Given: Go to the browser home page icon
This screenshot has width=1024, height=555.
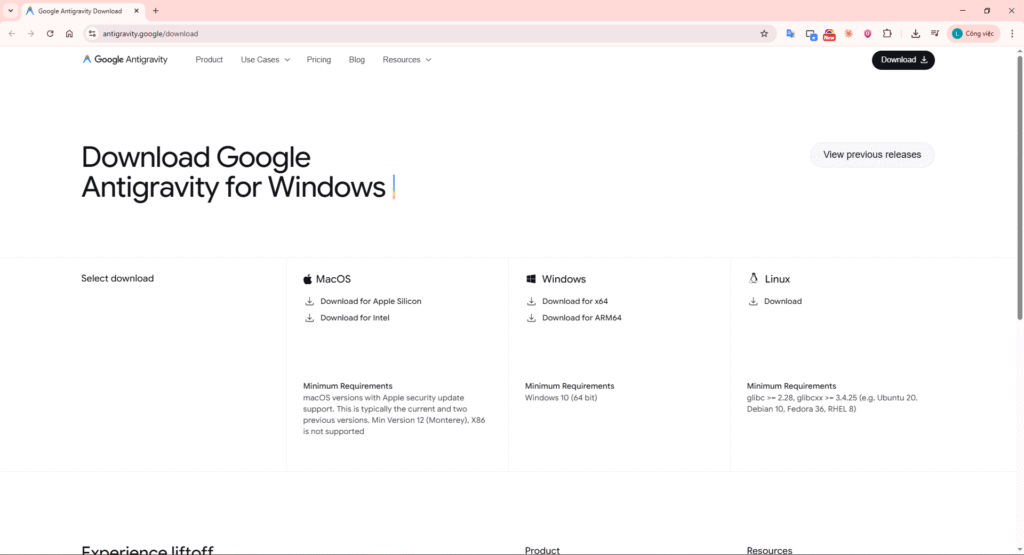Looking at the screenshot, I should coord(69,33).
